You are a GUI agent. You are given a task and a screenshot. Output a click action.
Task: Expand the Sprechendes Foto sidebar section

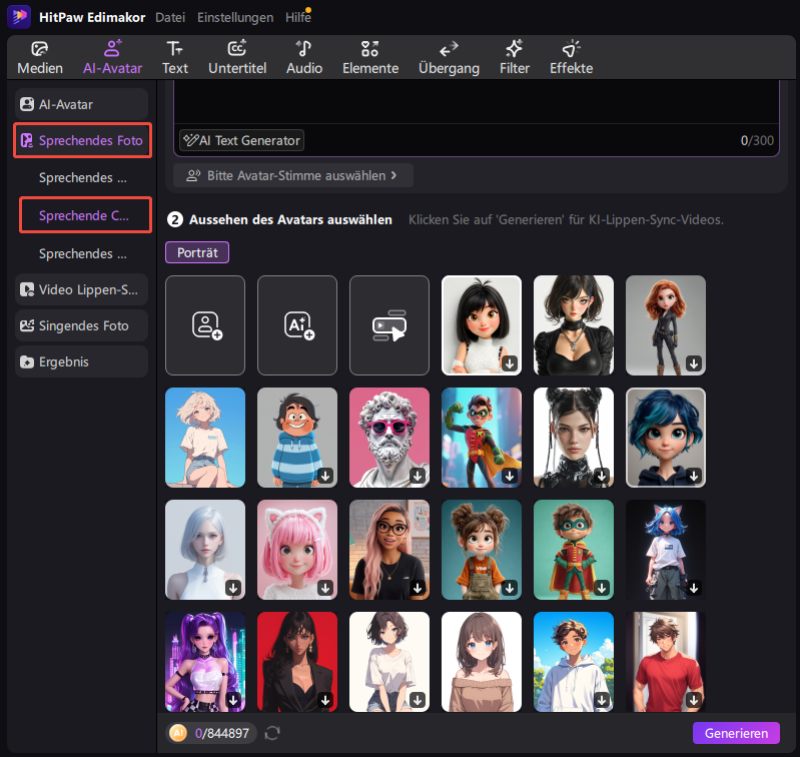coord(82,141)
